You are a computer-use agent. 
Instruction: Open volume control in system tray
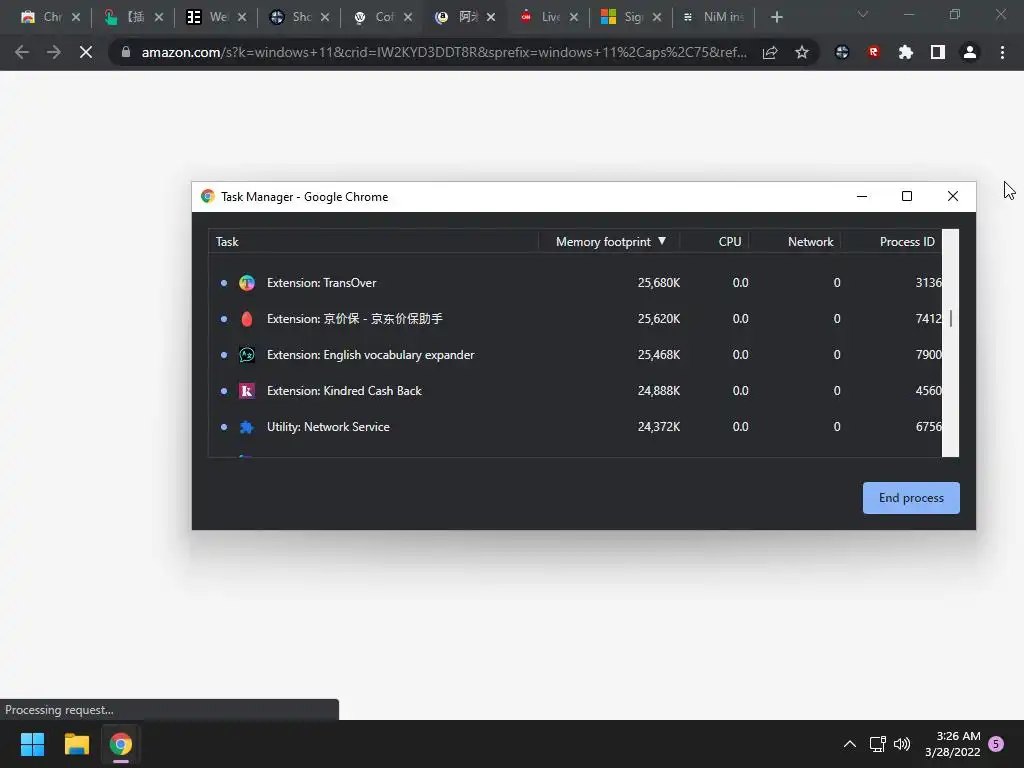(902, 744)
